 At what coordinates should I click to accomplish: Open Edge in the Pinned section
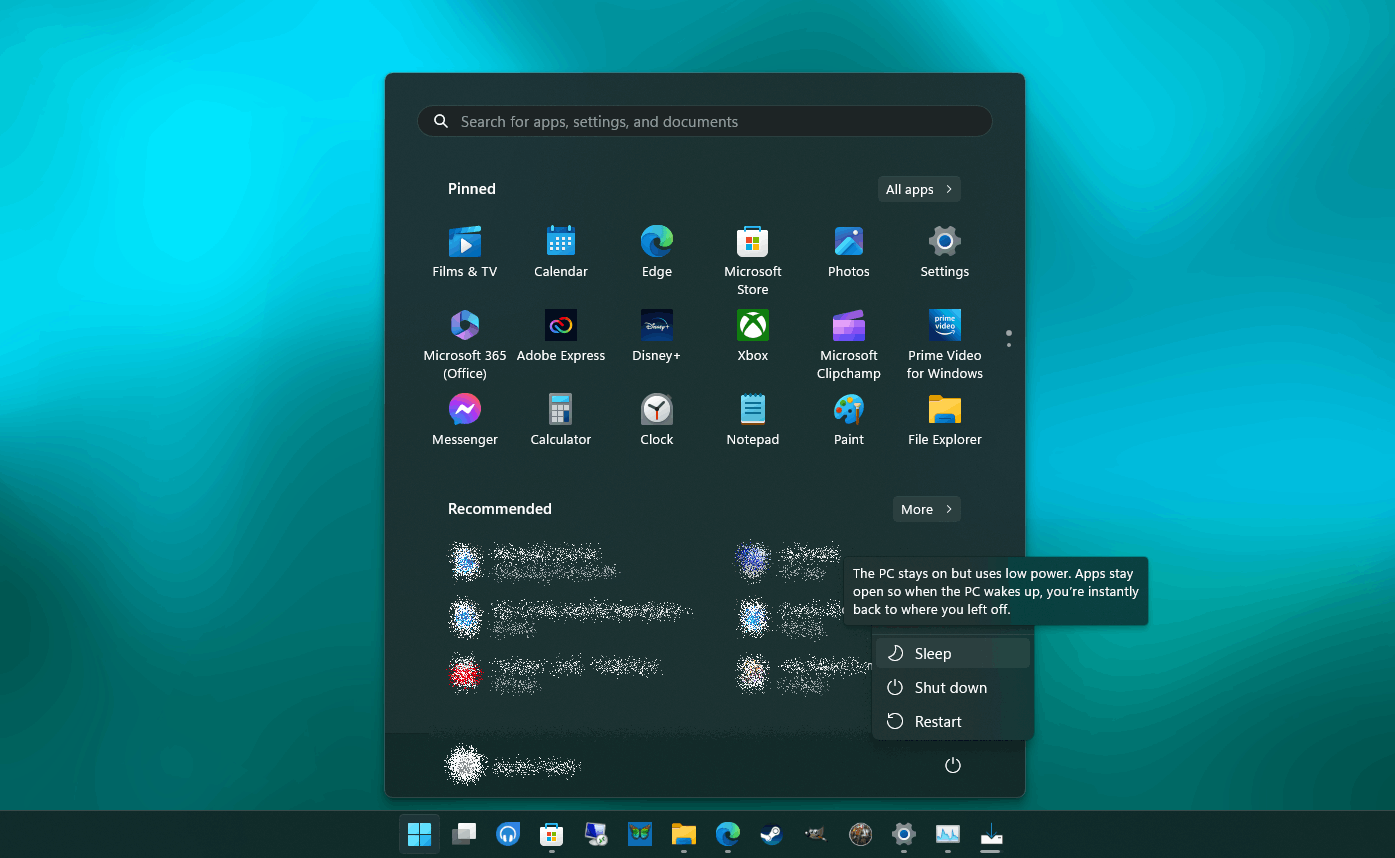click(657, 252)
